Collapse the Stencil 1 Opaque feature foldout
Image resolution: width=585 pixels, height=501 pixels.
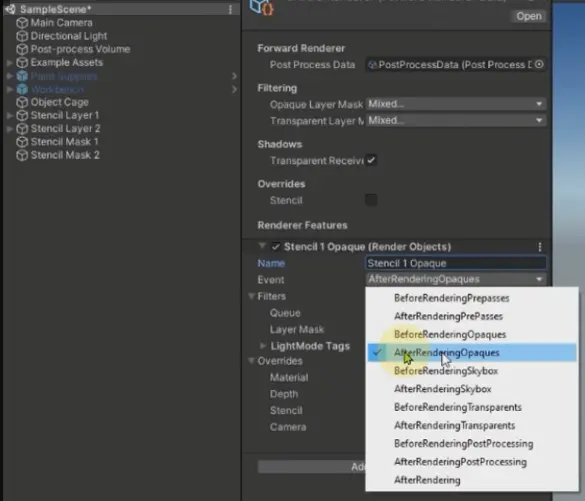(x=262, y=246)
